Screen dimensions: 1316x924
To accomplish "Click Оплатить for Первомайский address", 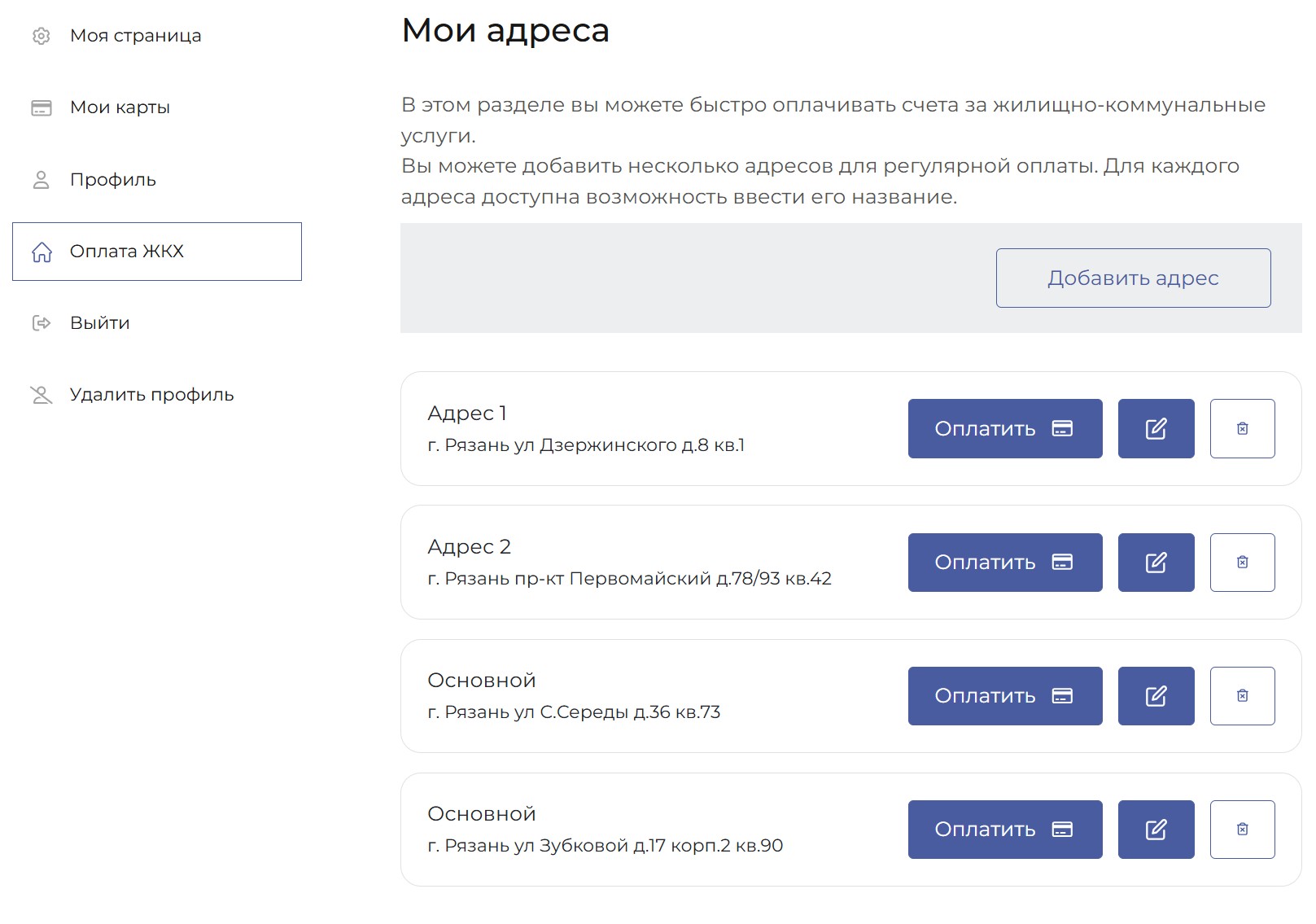I will click(1004, 563).
